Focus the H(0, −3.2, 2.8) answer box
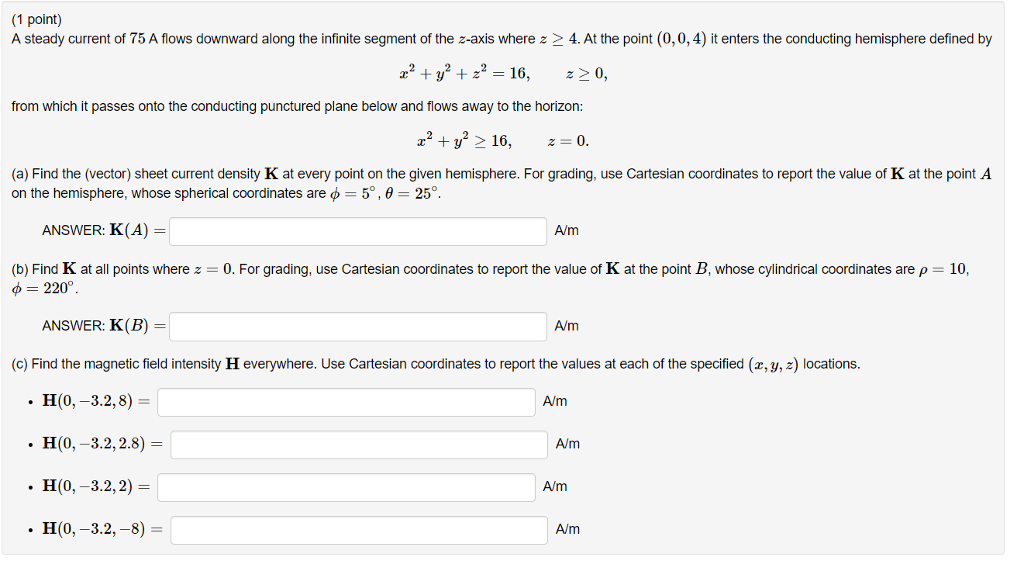Viewport: 1024px width, 571px height. (x=359, y=445)
